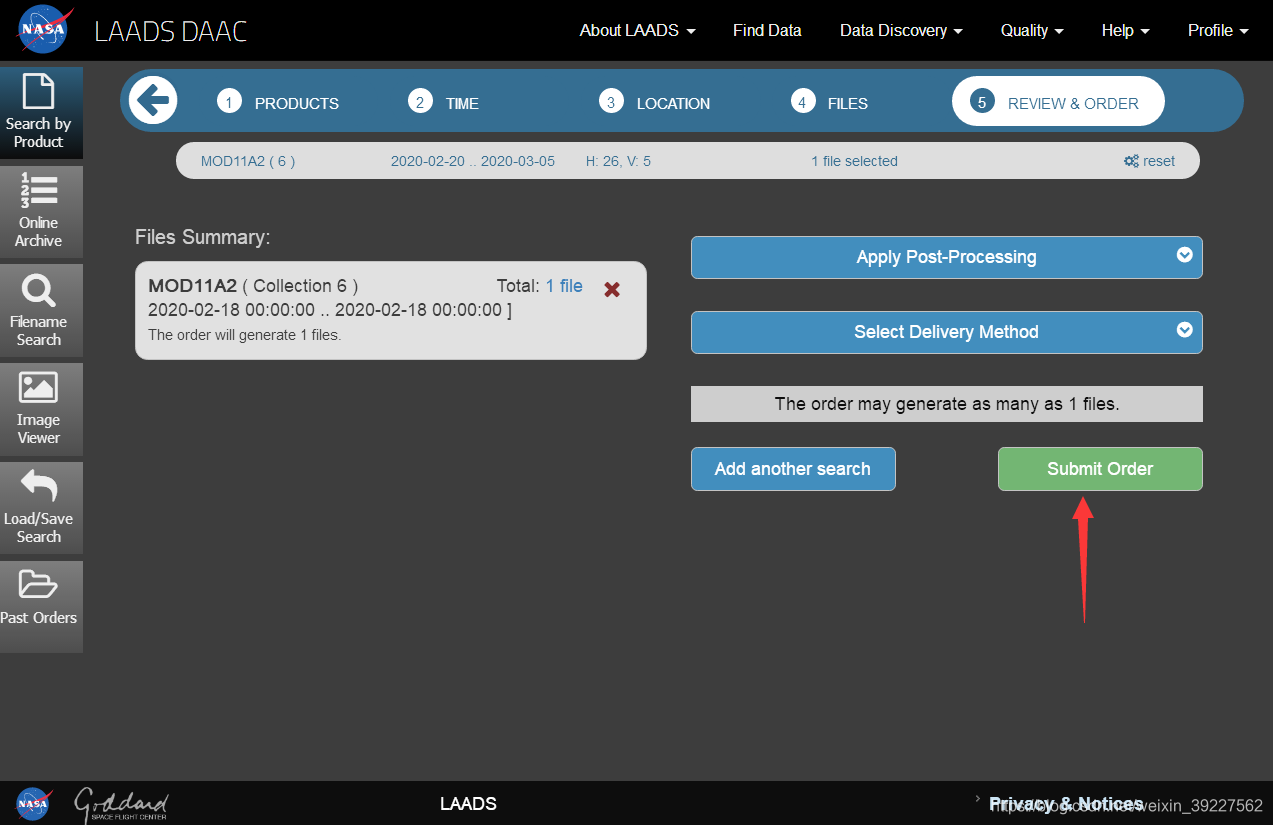View Past Orders from the sidebar
1273x825 pixels.
(39, 606)
